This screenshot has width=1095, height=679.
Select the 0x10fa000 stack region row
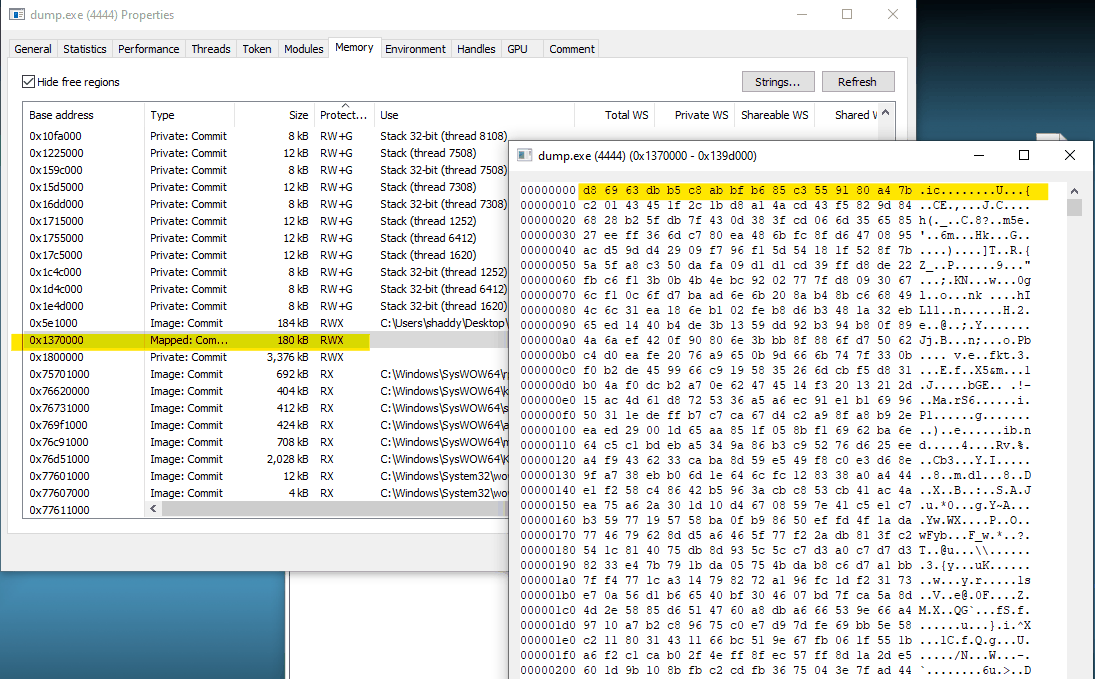[x=265, y=136]
